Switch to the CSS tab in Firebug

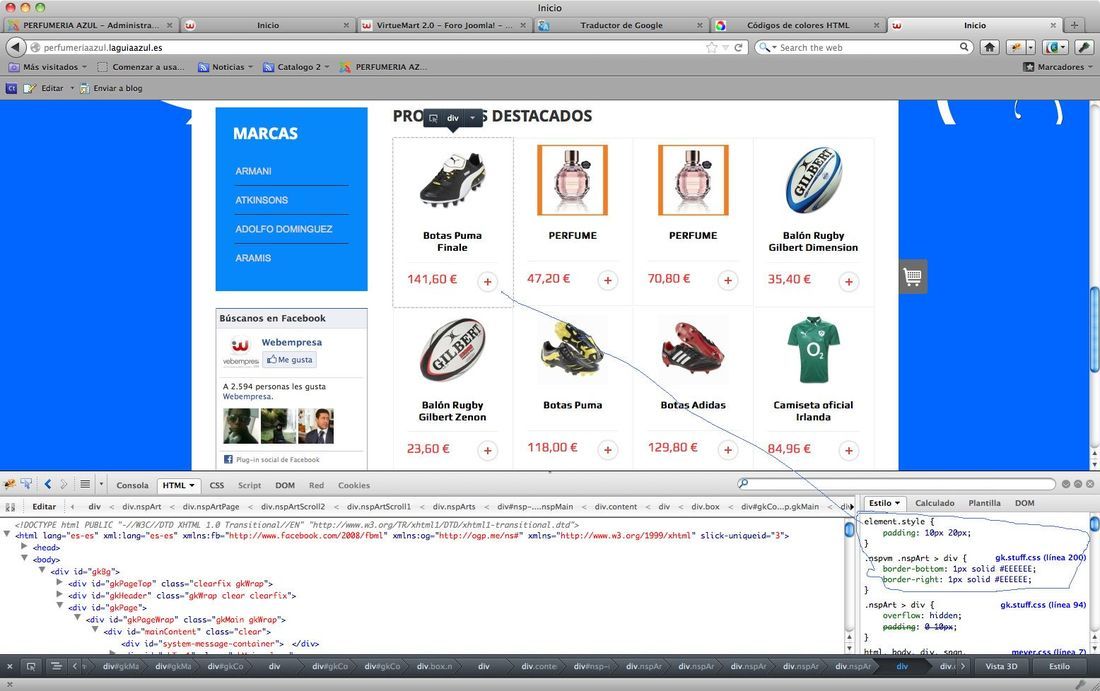click(217, 485)
